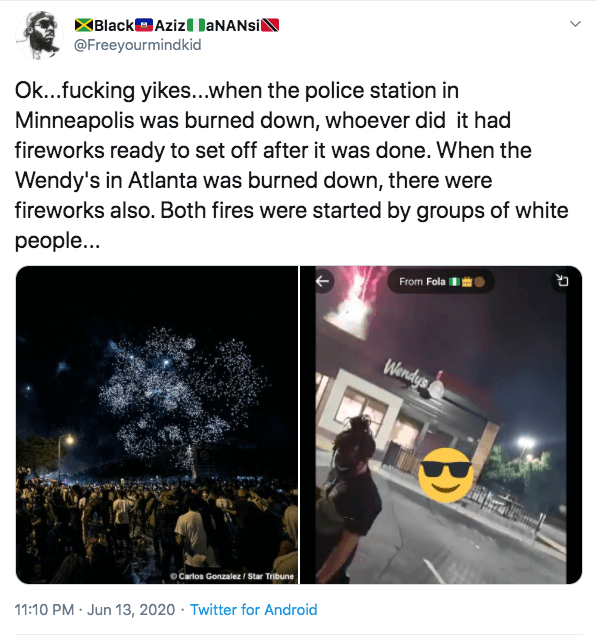The height and width of the screenshot is (636, 597).
Task: Click the Trinidad flag emoji in name
Action: [x=270, y=26]
